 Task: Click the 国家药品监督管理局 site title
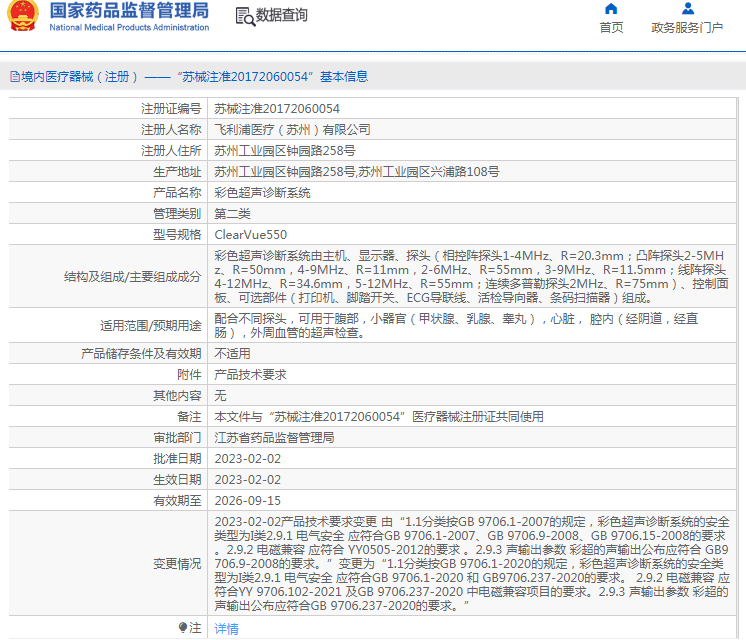click(x=129, y=10)
